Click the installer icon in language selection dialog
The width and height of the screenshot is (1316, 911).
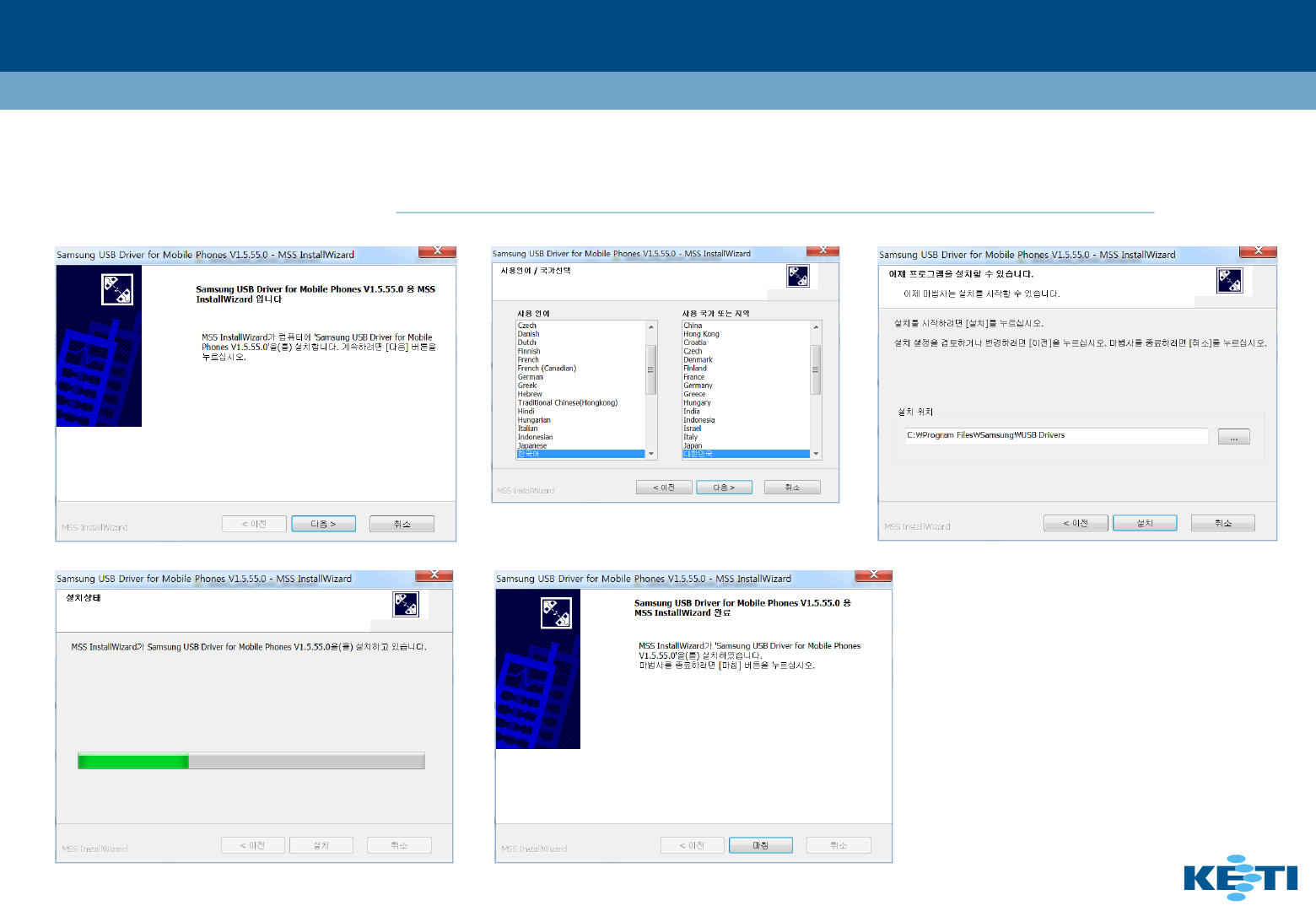(798, 276)
